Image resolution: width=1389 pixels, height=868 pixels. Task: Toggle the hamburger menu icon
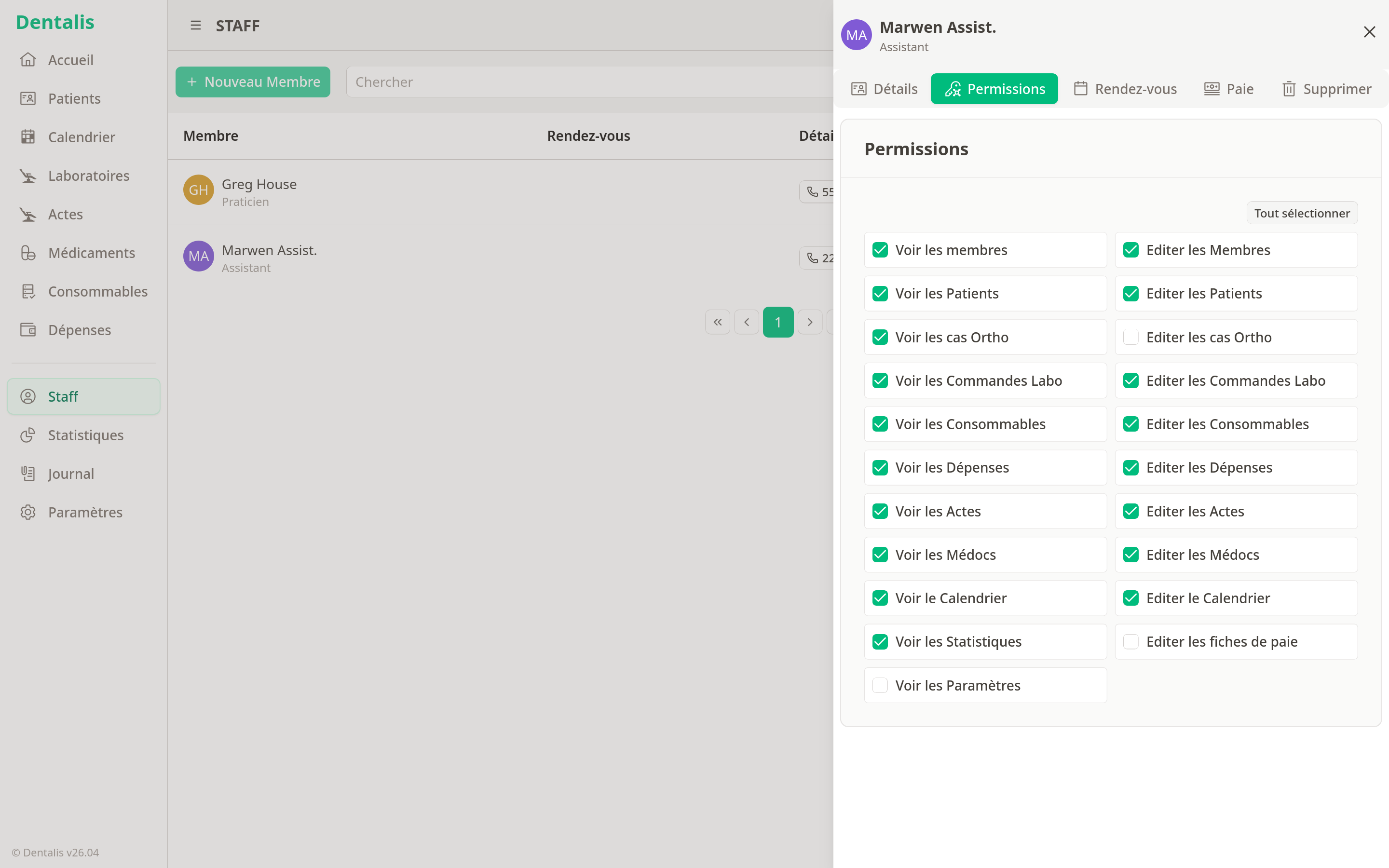[x=196, y=26]
